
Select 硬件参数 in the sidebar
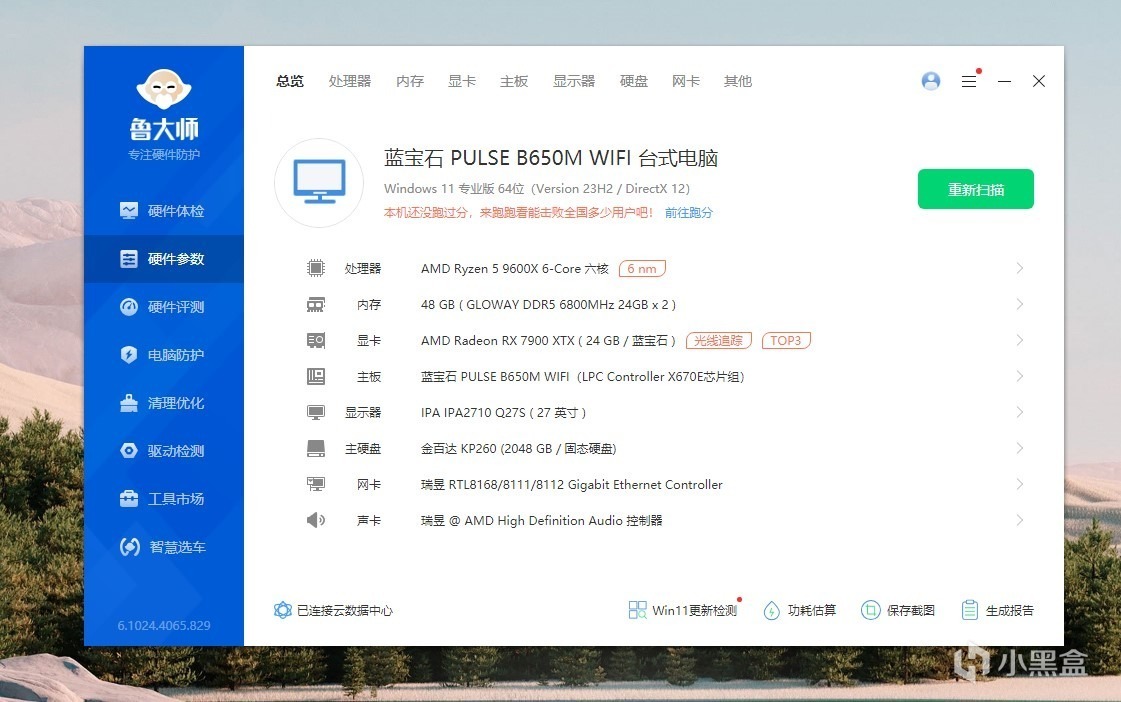(x=164, y=259)
